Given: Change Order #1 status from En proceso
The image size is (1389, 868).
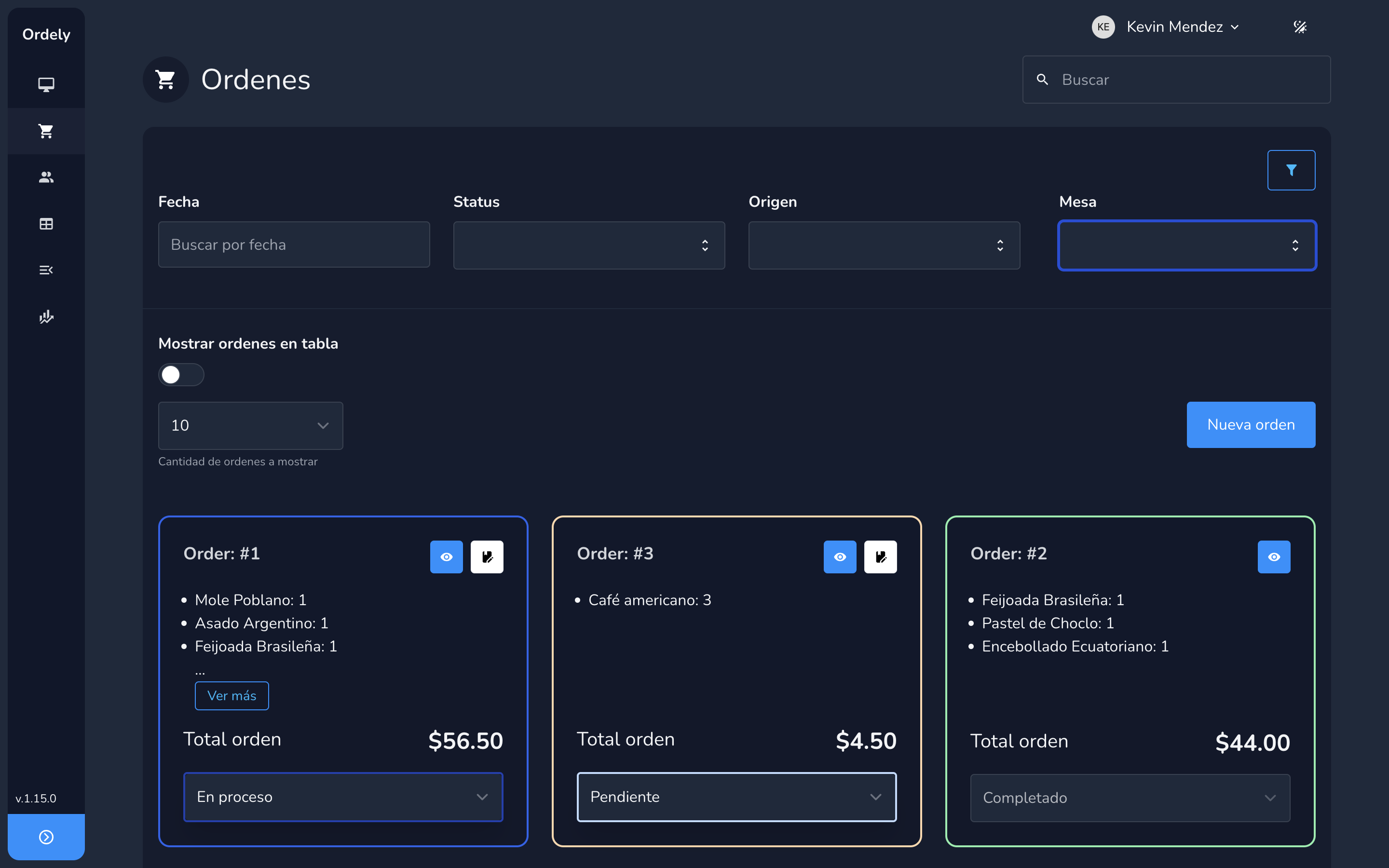Looking at the screenshot, I should point(343,797).
